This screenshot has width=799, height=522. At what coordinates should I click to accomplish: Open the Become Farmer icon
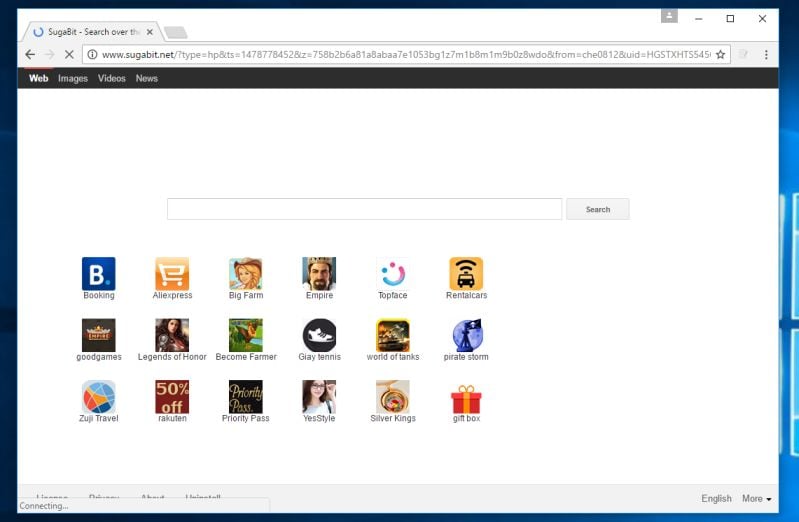point(246,335)
